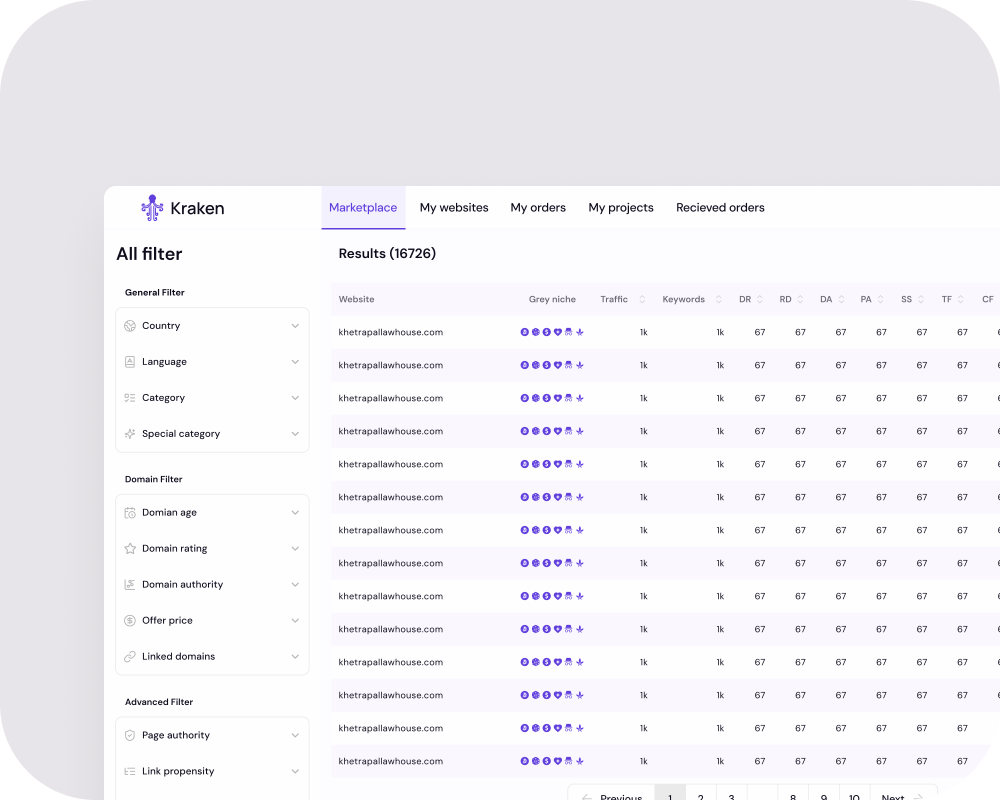This screenshot has height=800, width=1000.
Task: Open the Marketplace tab
Action: click(363, 207)
